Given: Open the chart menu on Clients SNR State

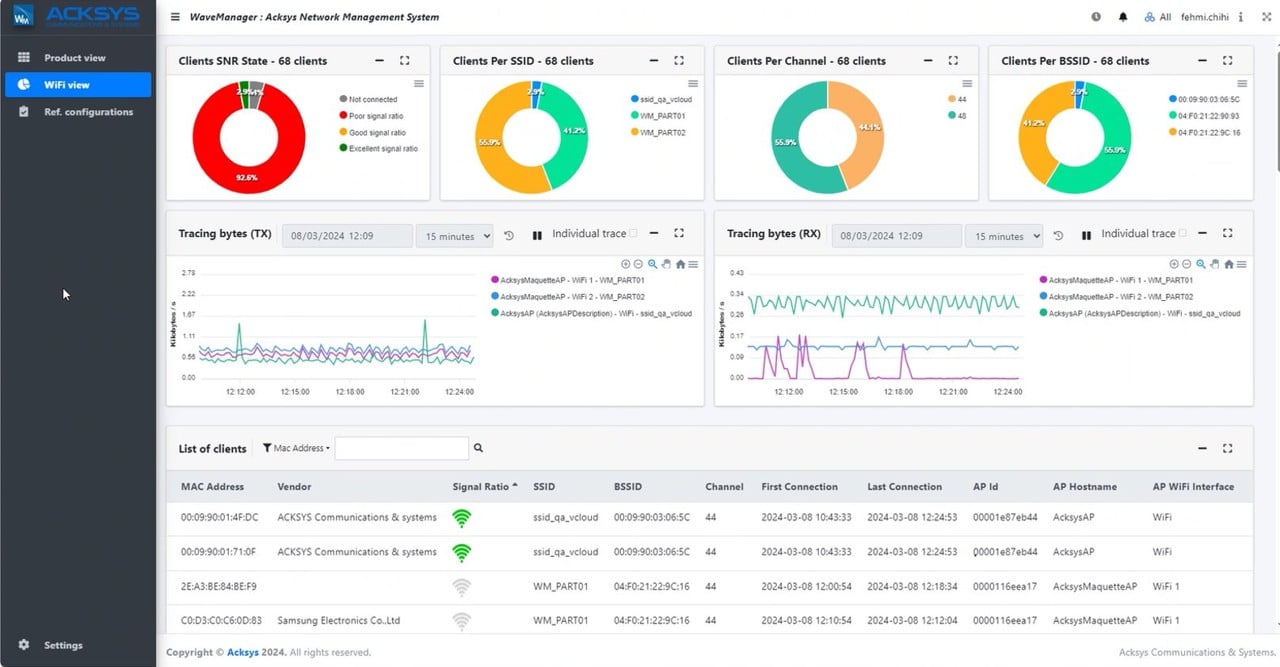Looking at the screenshot, I should tap(419, 84).
